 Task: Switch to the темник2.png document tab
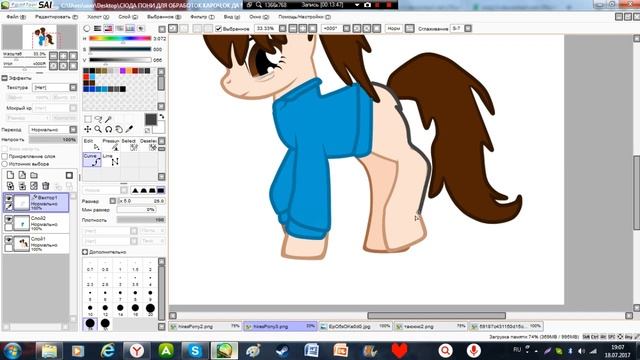431,326
